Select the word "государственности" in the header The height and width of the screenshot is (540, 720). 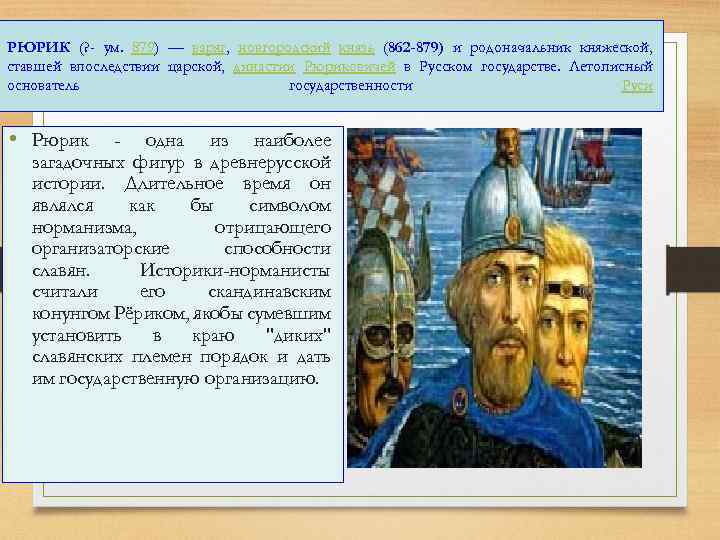click(x=351, y=86)
